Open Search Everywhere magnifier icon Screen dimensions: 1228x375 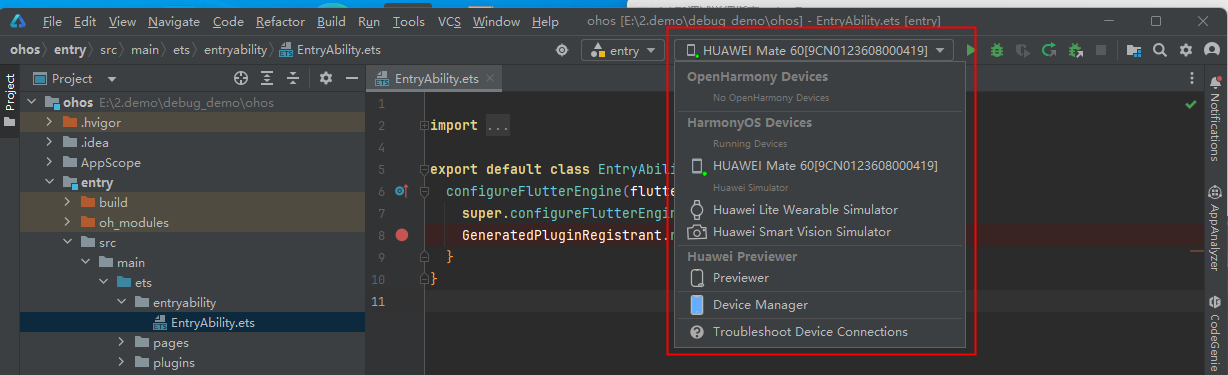click(x=1160, y=50)
